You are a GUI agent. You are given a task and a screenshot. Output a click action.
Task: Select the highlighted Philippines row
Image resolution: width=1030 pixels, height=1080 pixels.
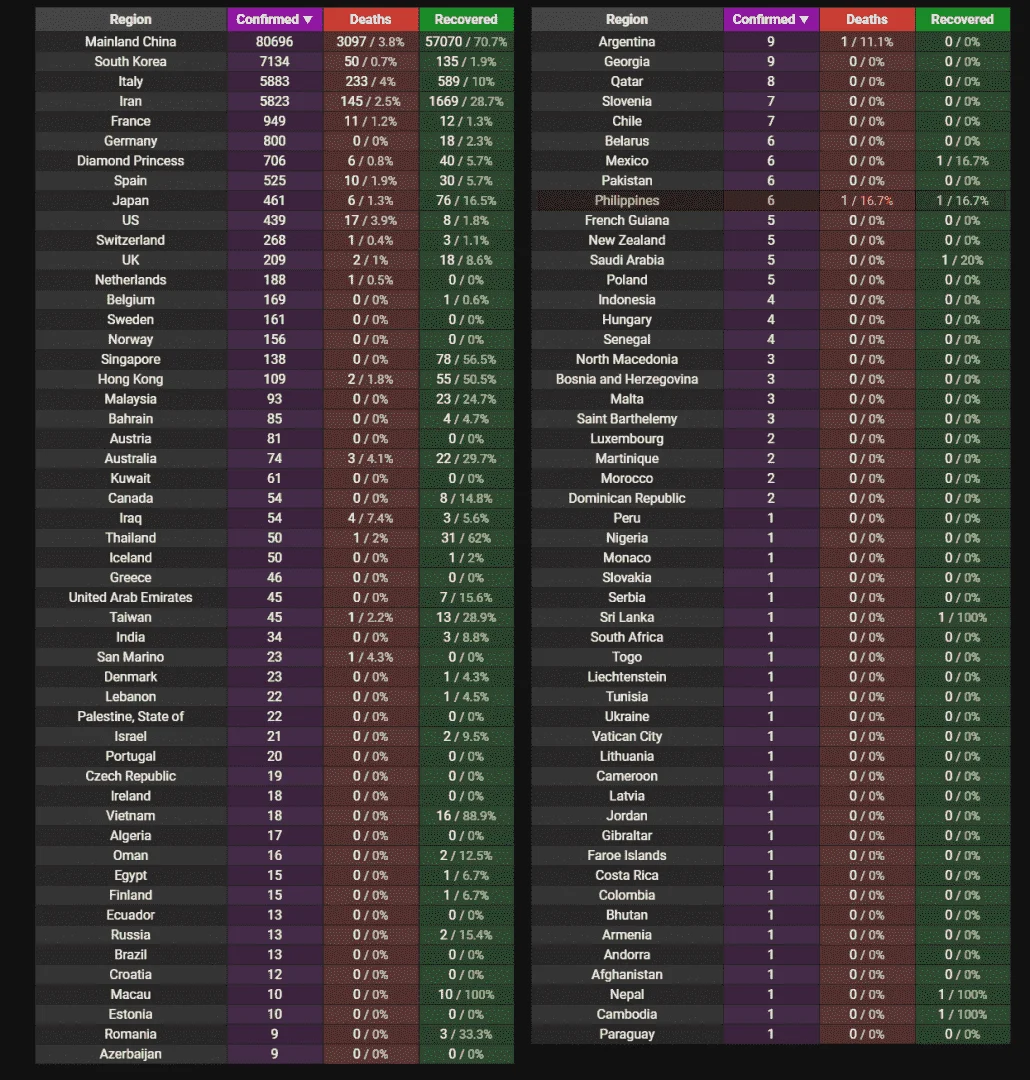tap(771, 200)
